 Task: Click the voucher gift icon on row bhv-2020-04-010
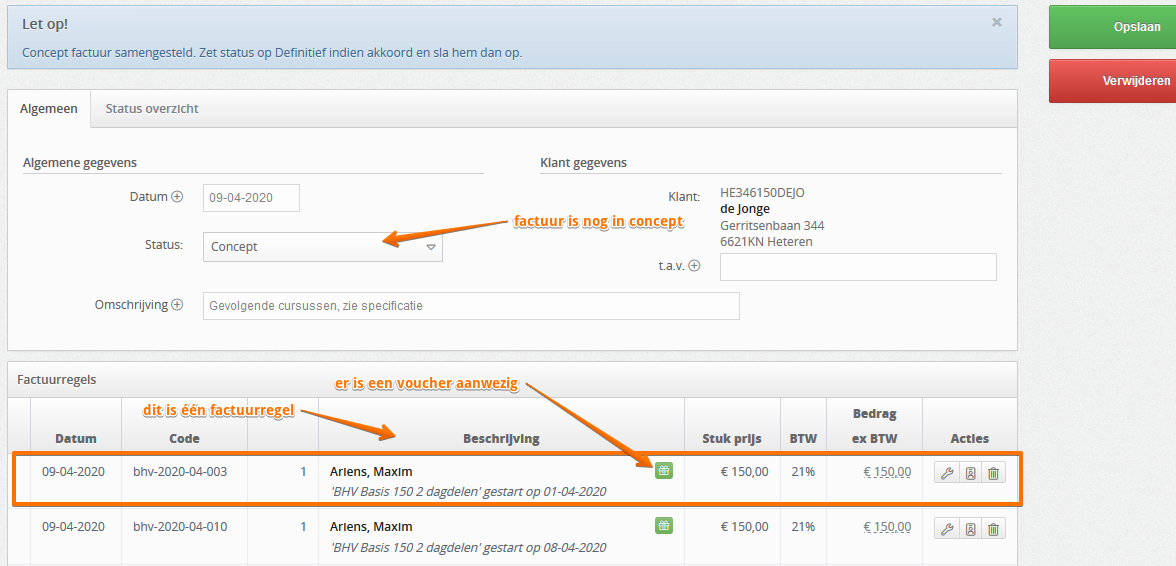click(664, 526)
